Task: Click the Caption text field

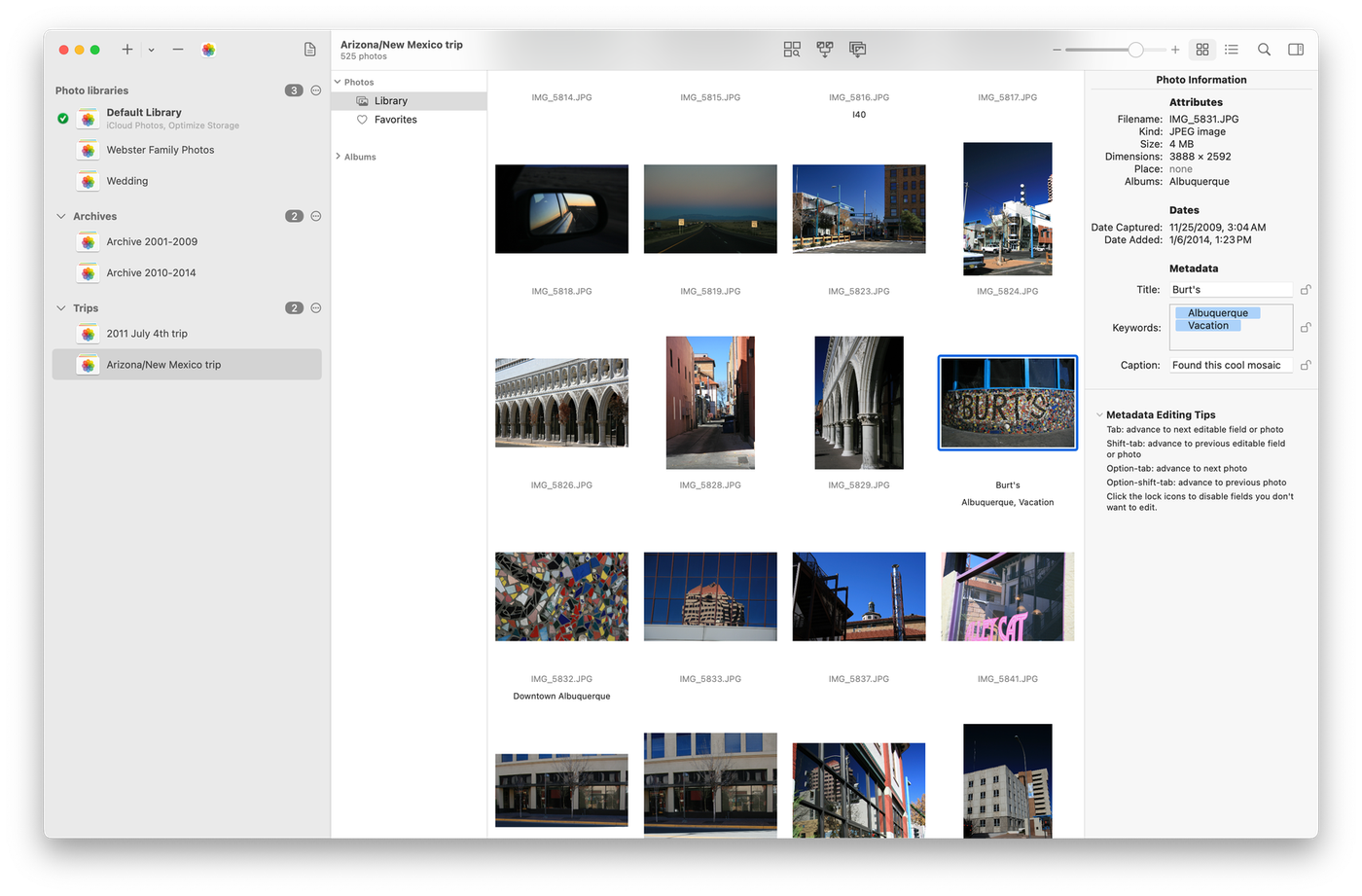Action: click(1231, 366)
